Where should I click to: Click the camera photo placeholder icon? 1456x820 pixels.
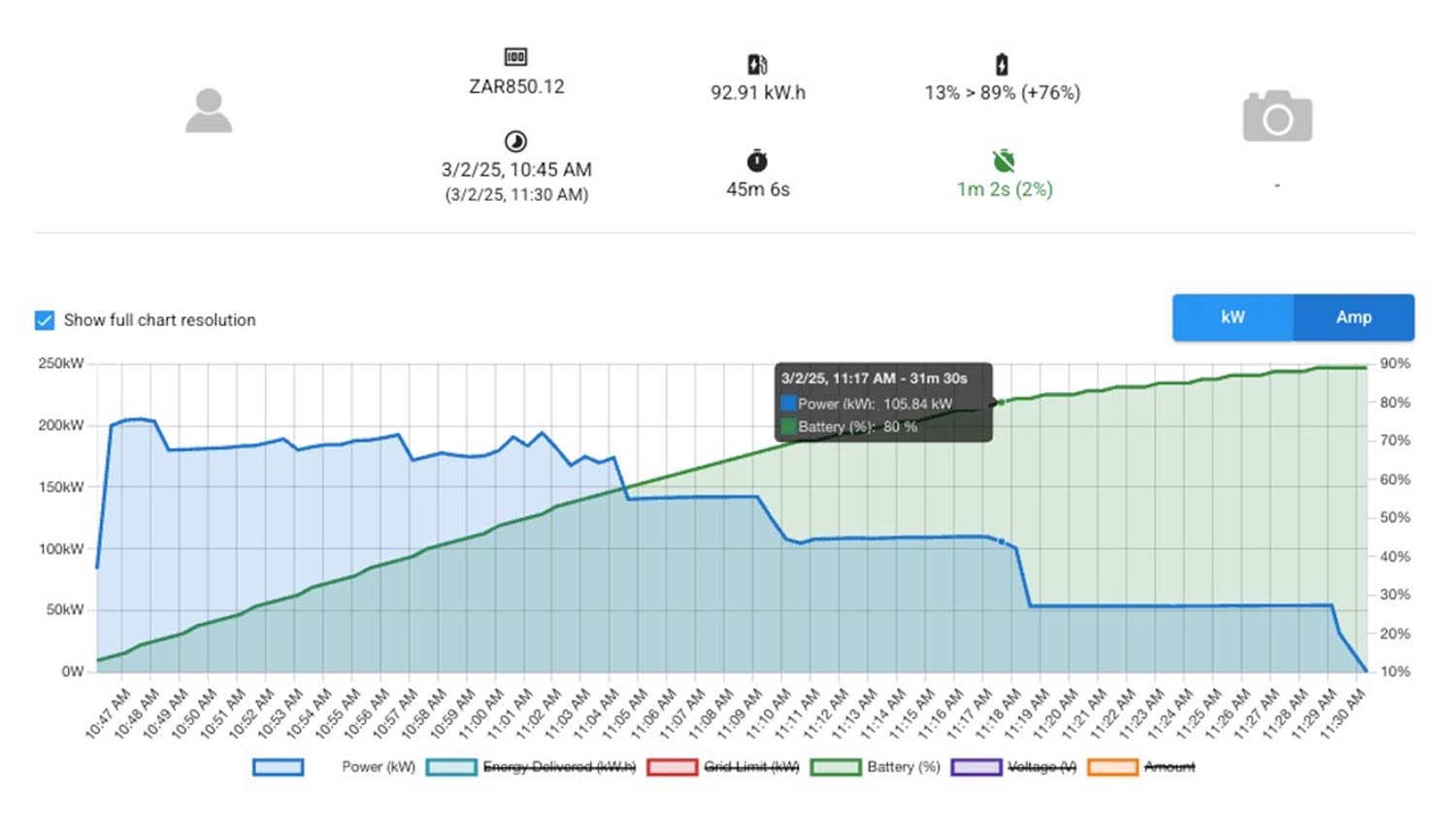point(1277,116)
